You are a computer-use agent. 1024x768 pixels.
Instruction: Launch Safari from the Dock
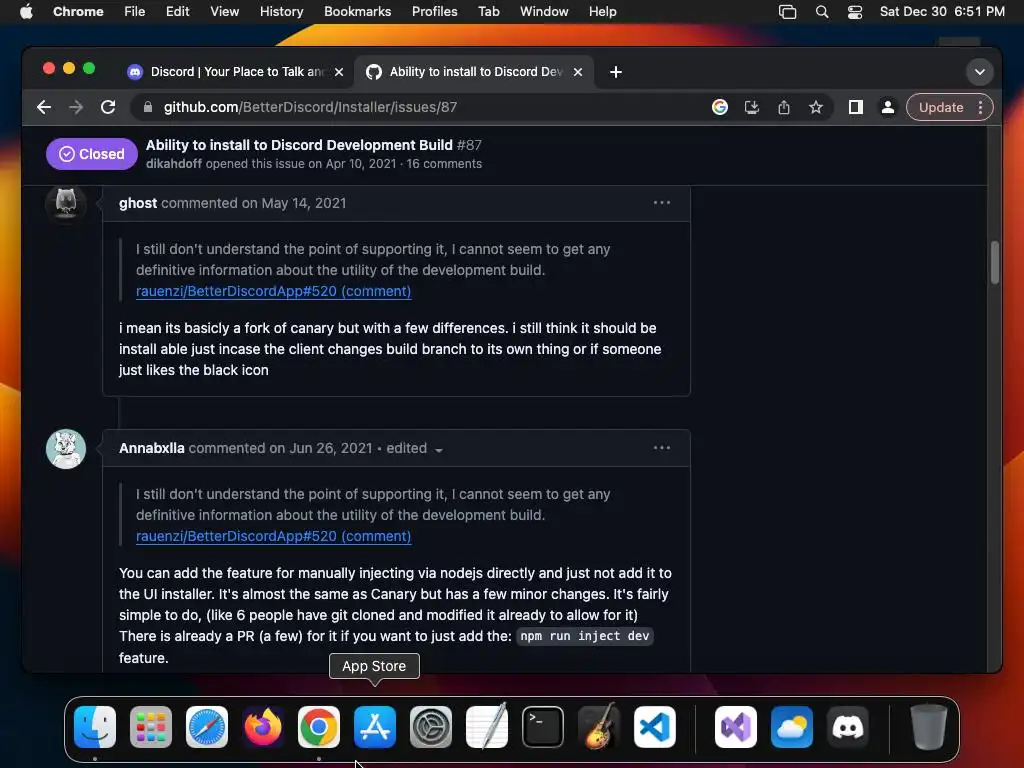(x=207, y=727)
